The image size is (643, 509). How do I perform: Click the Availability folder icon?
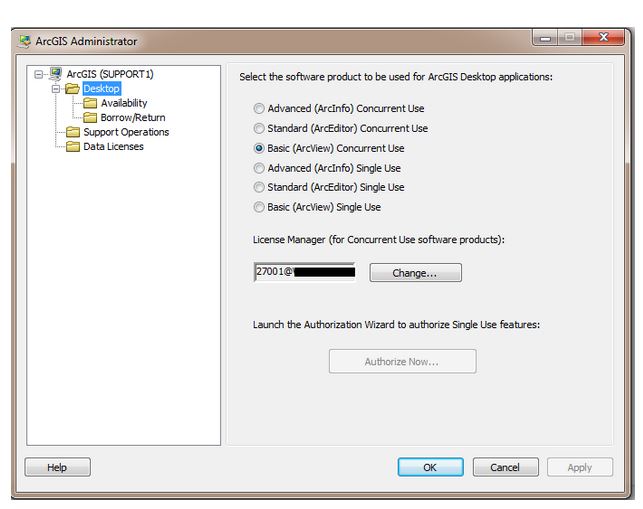[90, 103]
